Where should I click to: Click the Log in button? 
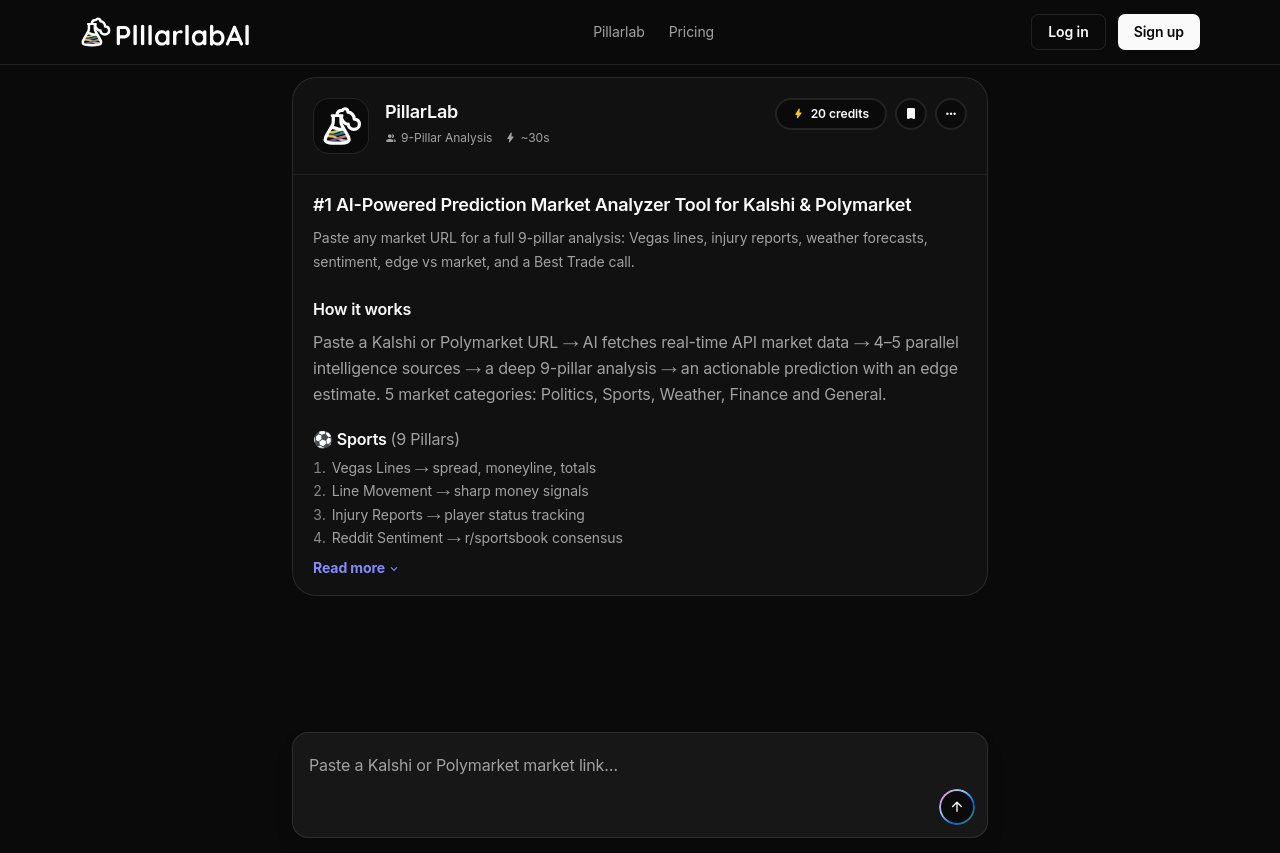tap(1068, 32)
